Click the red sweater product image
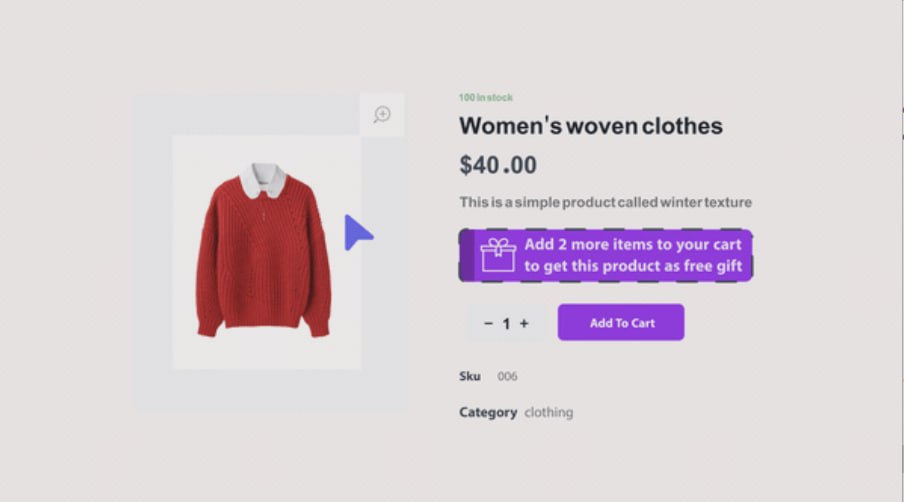Image resolution: width=904 pixels, height=502 pixels. 263,250
